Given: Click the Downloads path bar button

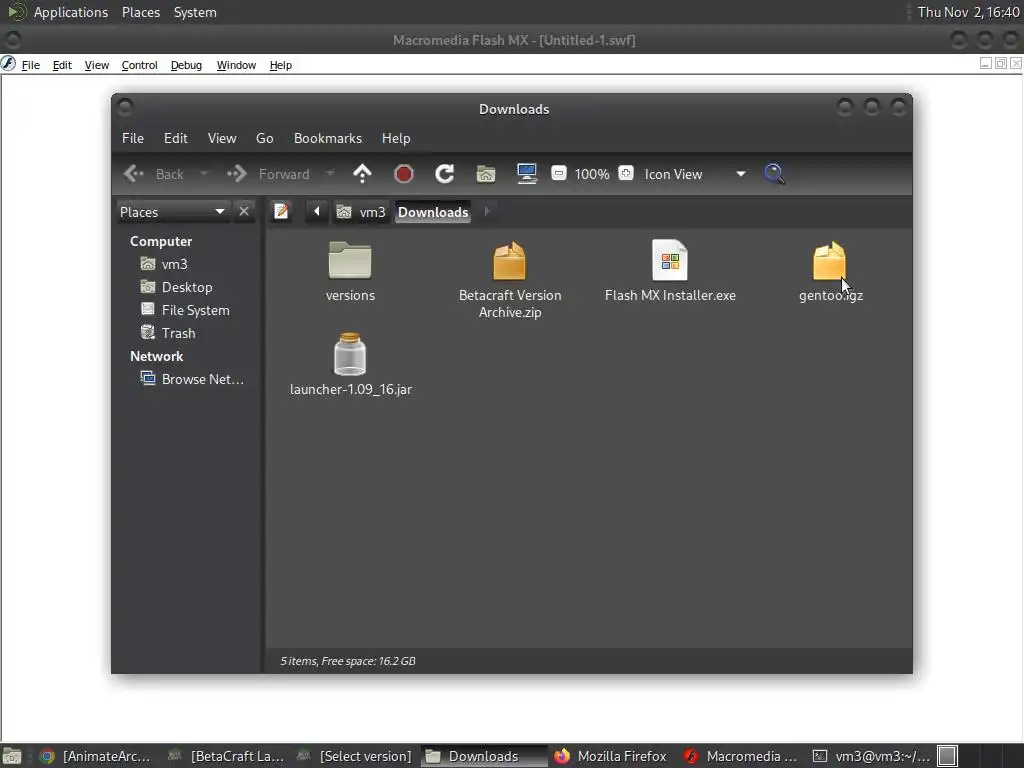Looking at the screenshot, I should click(433, 212).
